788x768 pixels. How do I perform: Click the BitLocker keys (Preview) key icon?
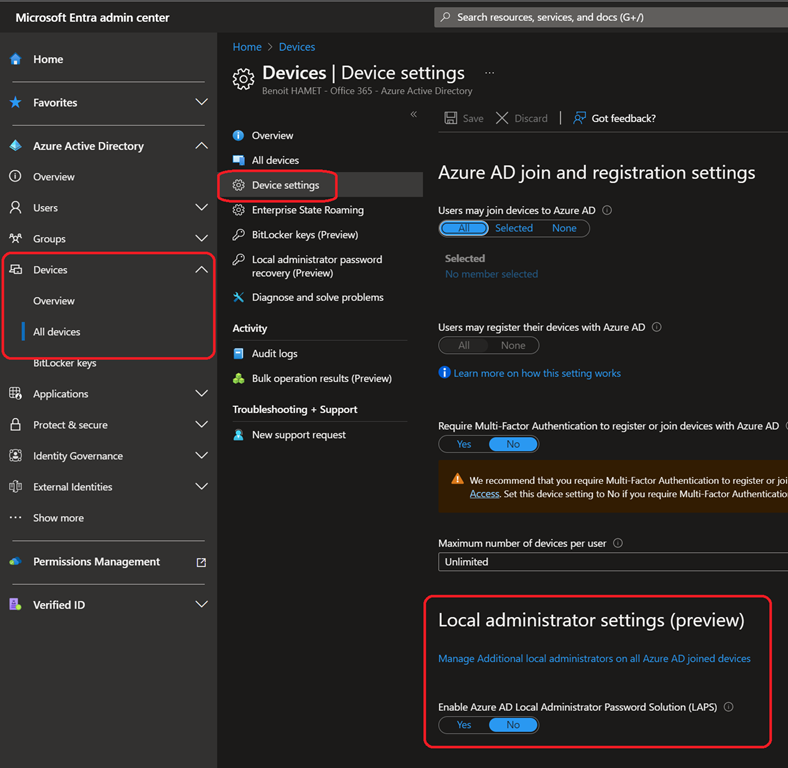click(238, 235)
